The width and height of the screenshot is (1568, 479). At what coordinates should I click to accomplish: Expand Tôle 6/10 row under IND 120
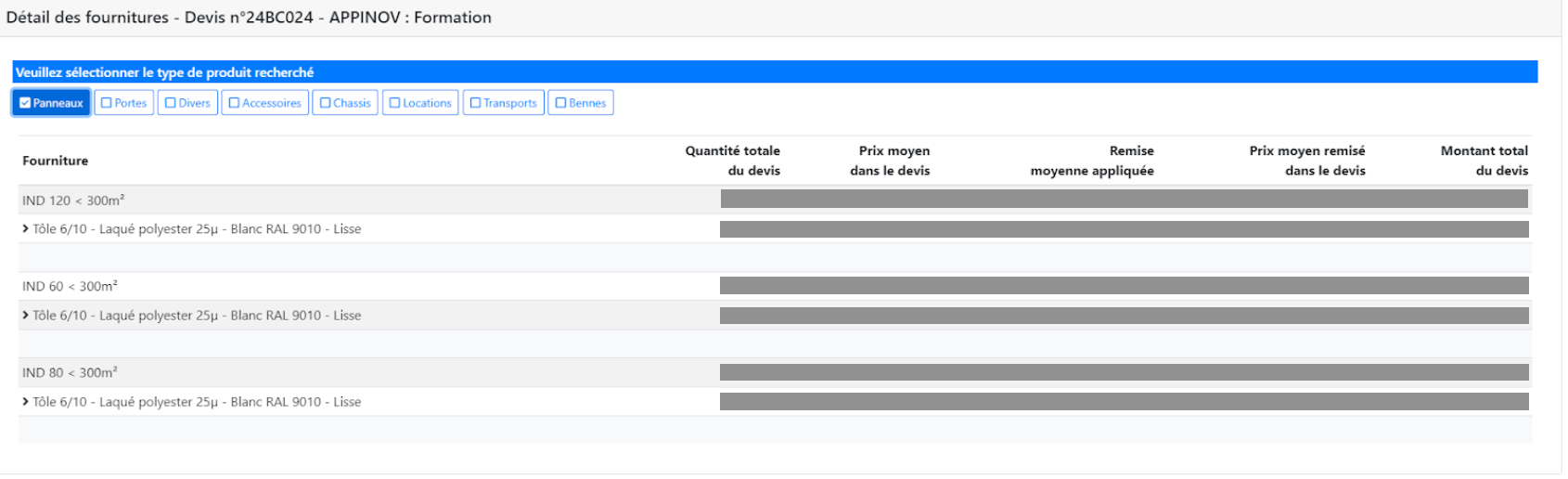coord(26,229)
